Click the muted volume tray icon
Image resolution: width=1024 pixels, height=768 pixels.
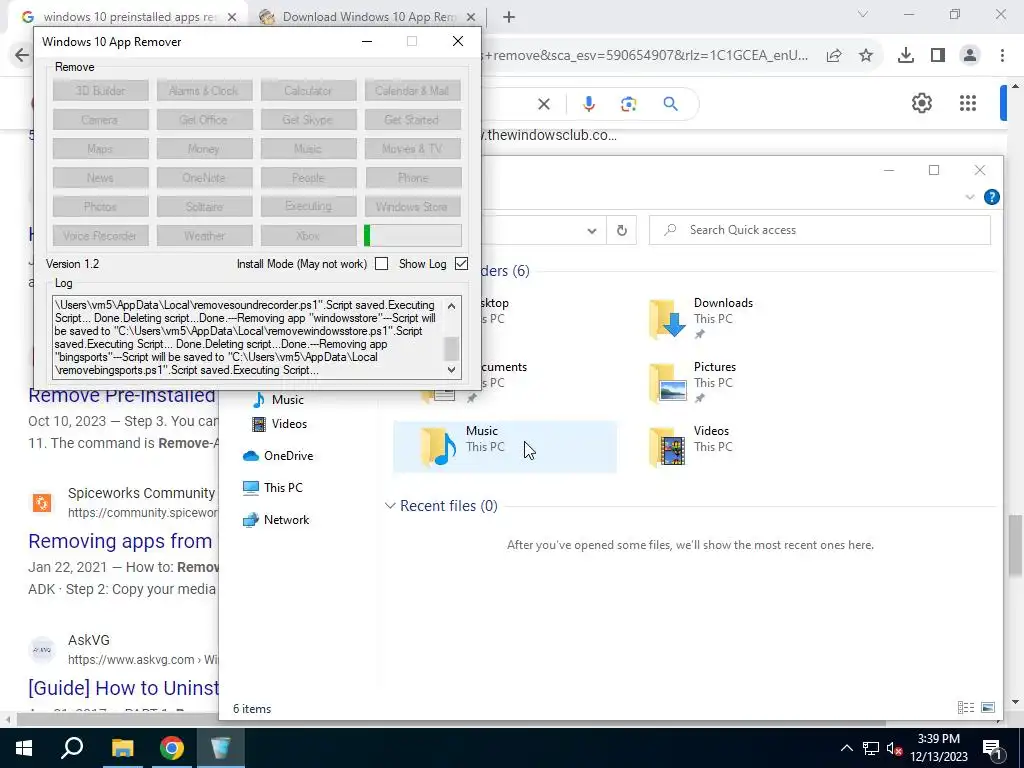point(894,748)
